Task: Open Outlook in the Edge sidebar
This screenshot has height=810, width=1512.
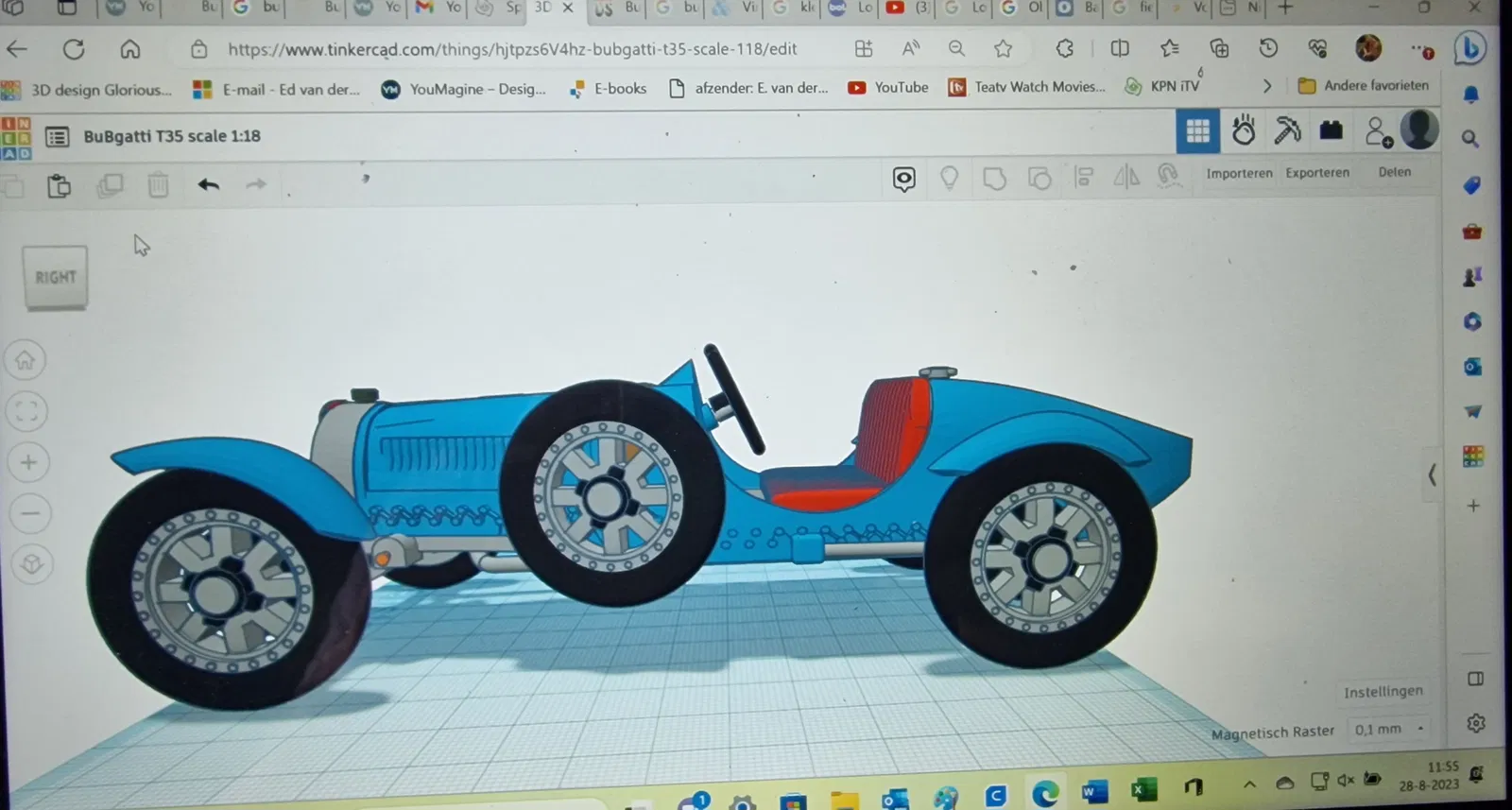Action: tap(1472, 367)
